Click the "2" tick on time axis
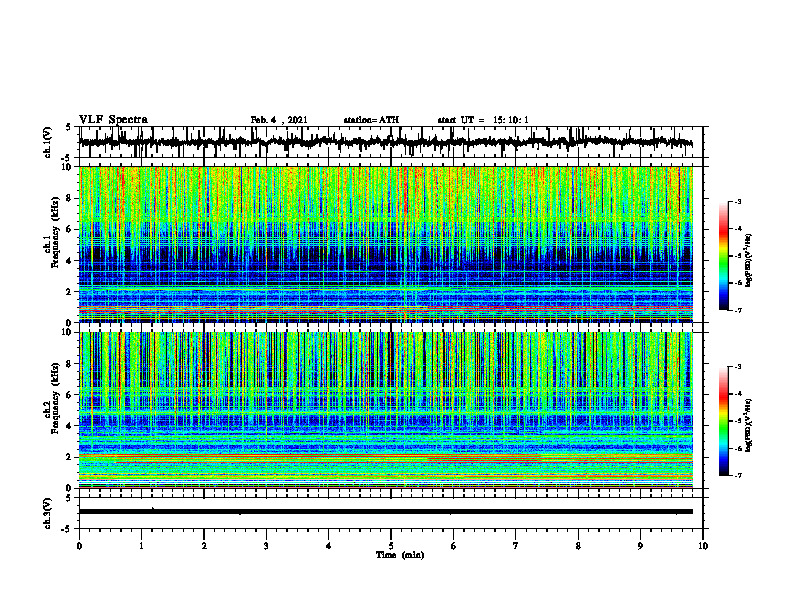This screenshot has width=792, height=612. pyautogui.click(x=204, y=546)
